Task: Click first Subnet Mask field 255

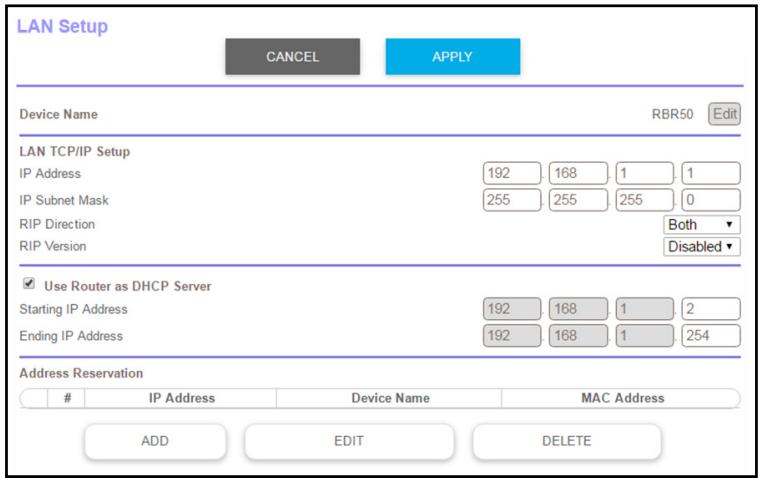Action: point(512,200)
